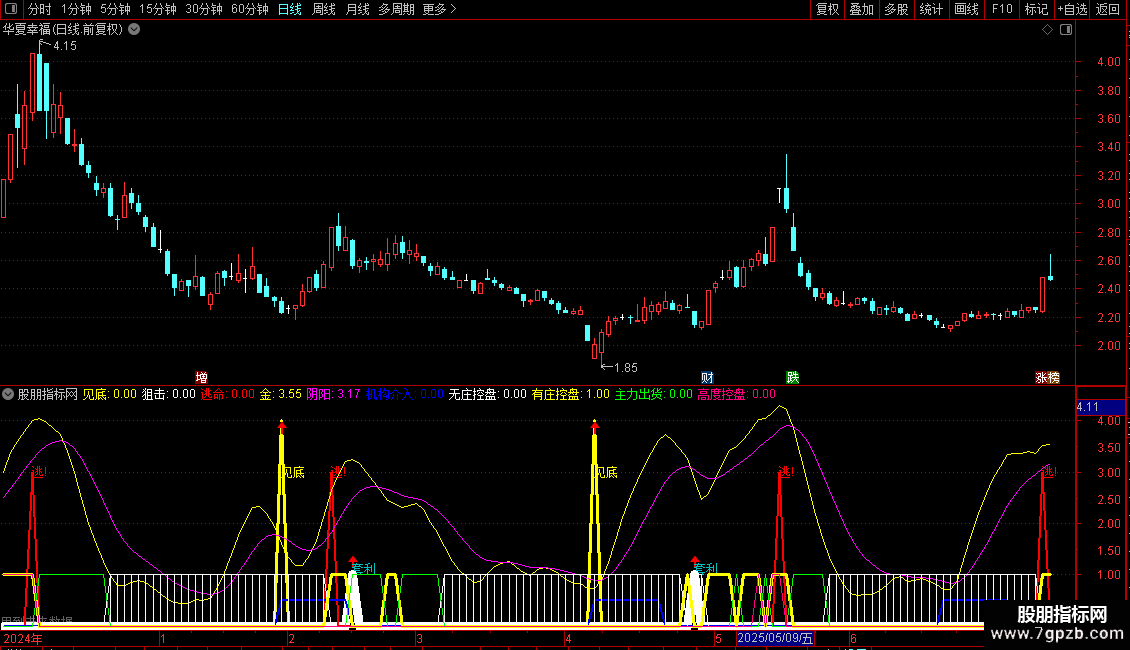The height and width of the screenshot is (650, 1130).
Task: Click the blue 财 event marker icon
Action: pyautogui.click(x=707, y=378)
